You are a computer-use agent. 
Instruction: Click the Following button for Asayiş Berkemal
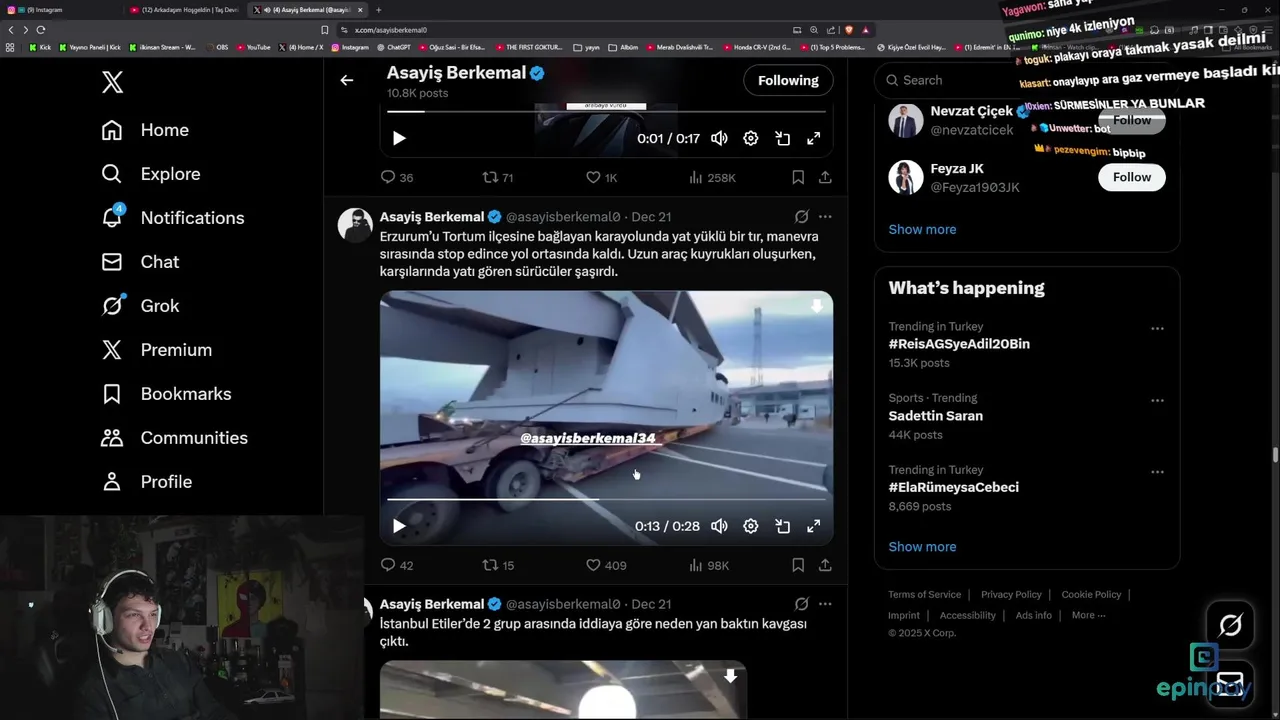pos(788,80)
